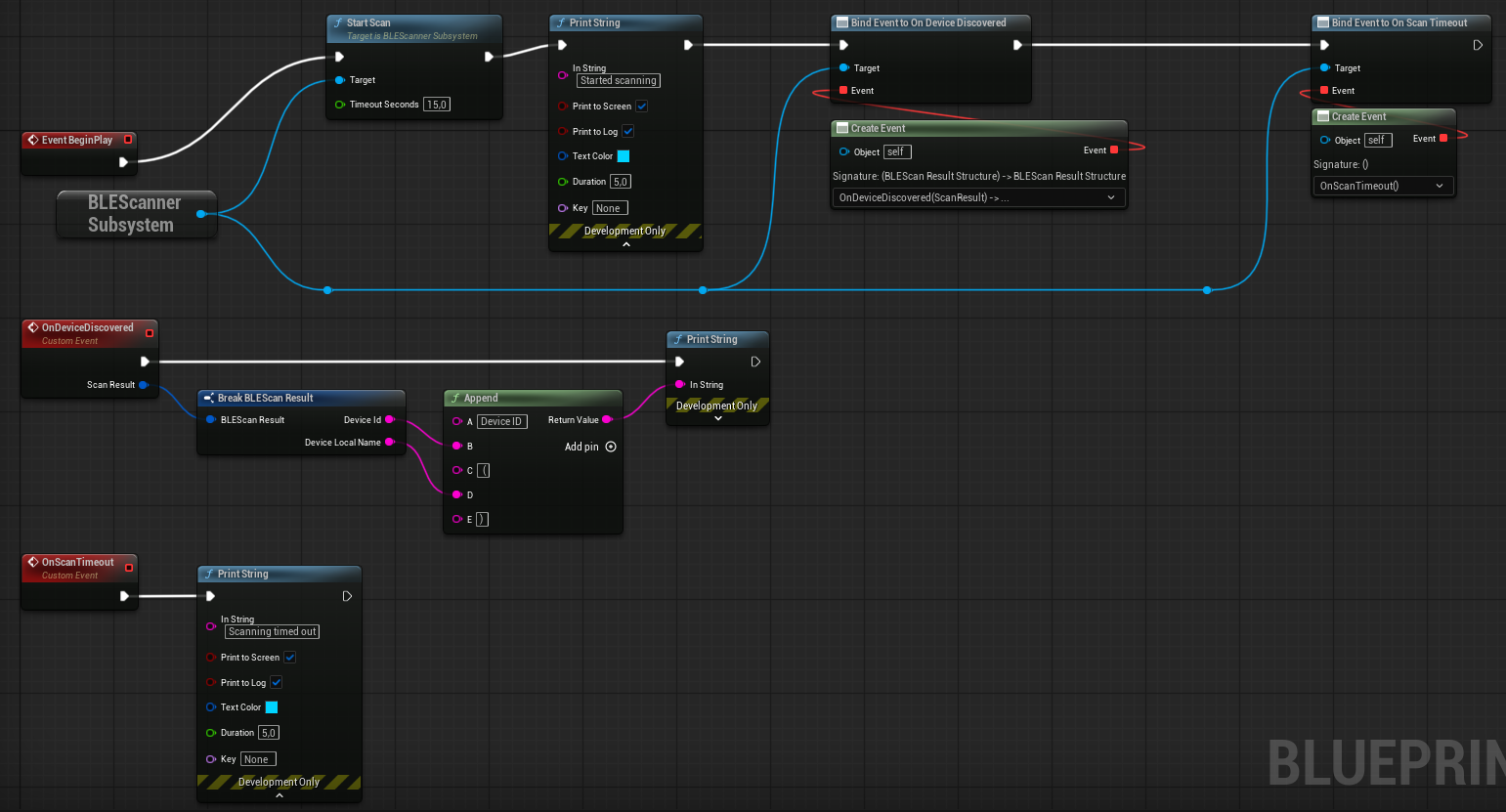Click Target pin on Bind Event to On Scan Timeout
Viewport: 1506px width, 812px height.
click(x=1324, y=68)
